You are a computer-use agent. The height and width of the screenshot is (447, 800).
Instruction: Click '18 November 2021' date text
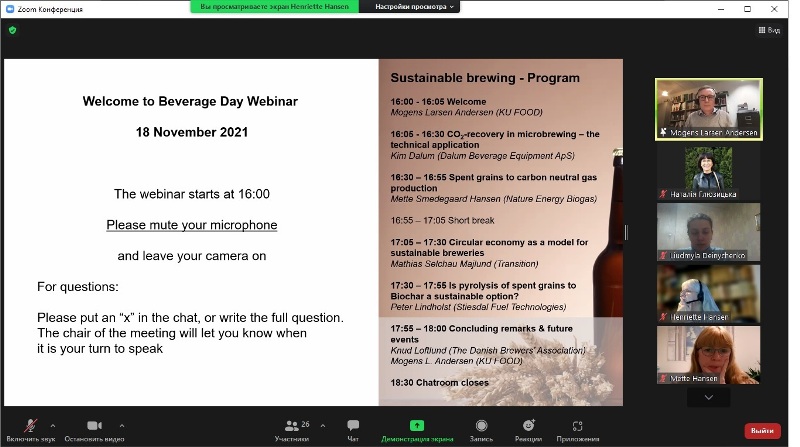click(x=192, y=132)
